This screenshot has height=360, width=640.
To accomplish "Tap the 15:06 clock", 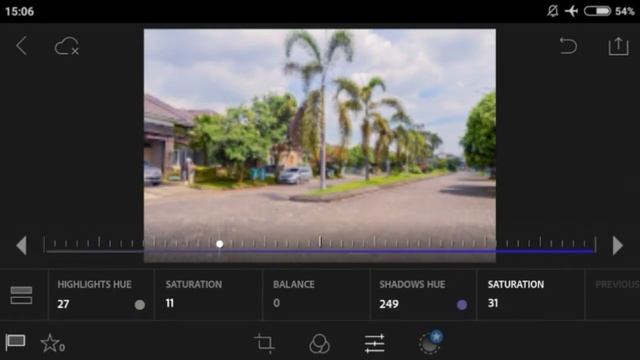I will 20,11.
